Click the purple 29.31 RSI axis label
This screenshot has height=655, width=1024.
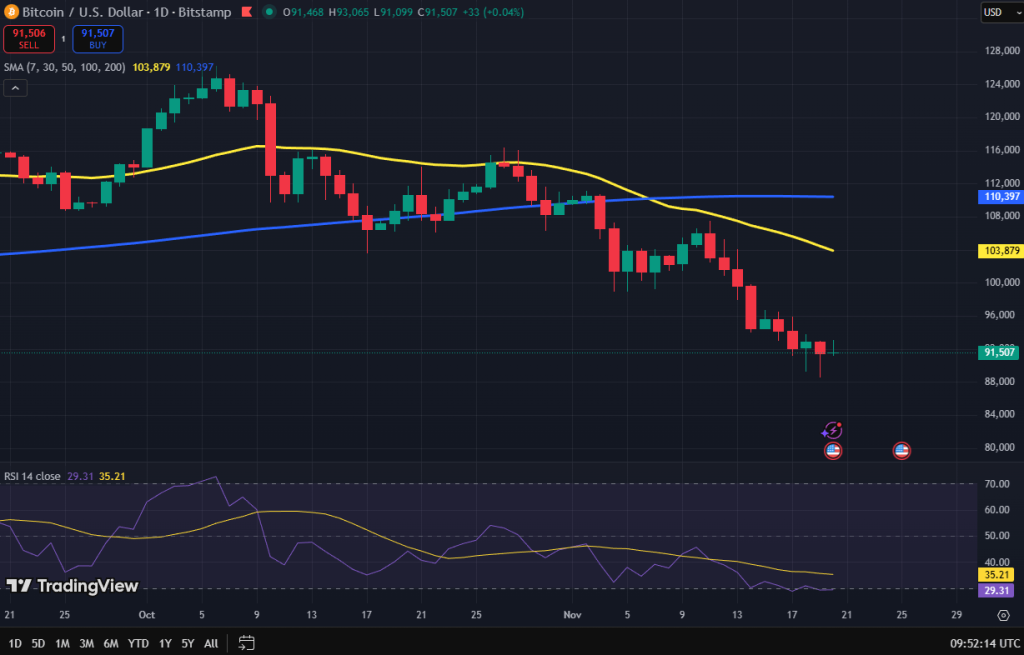(x=995, y=590)
